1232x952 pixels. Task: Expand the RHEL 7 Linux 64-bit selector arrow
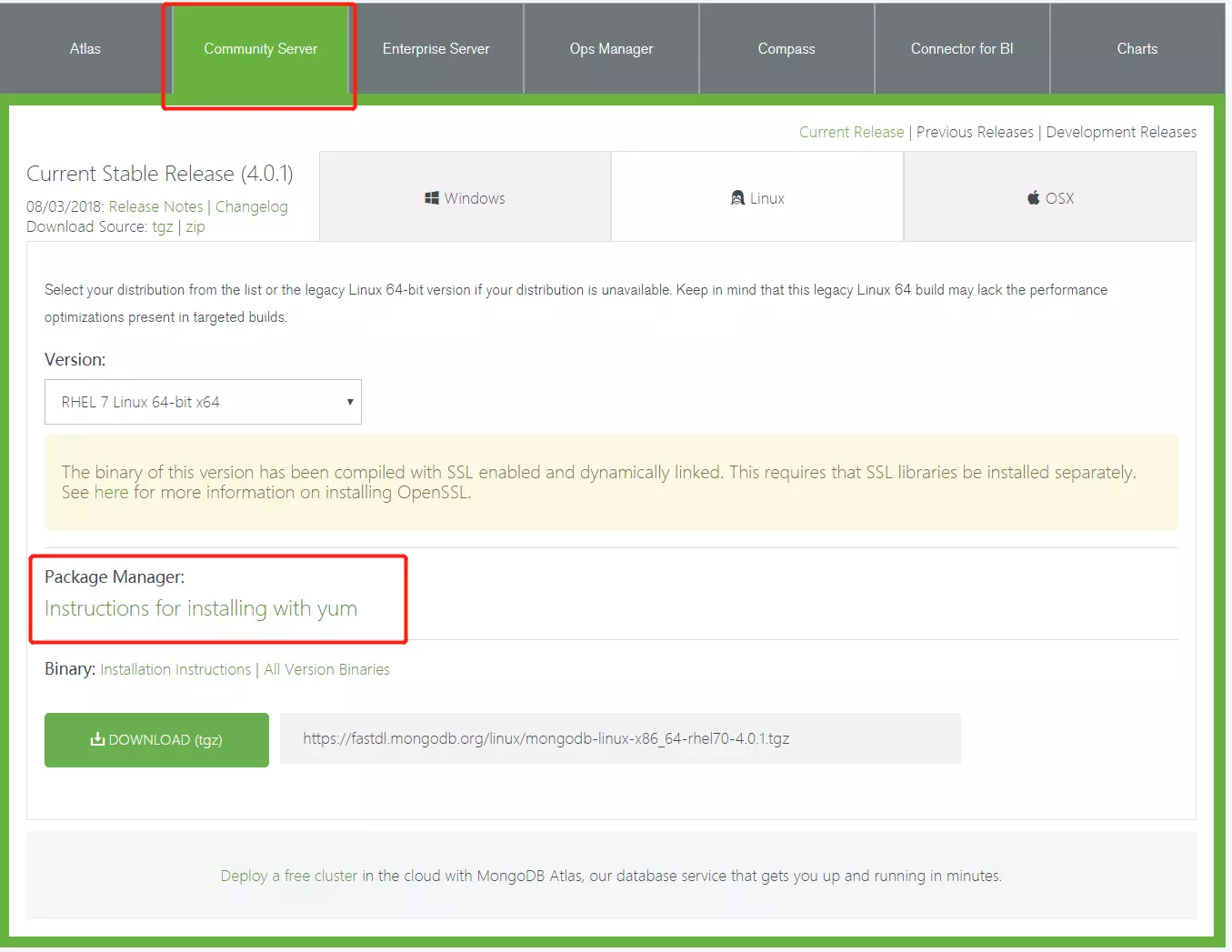point(349,402)
